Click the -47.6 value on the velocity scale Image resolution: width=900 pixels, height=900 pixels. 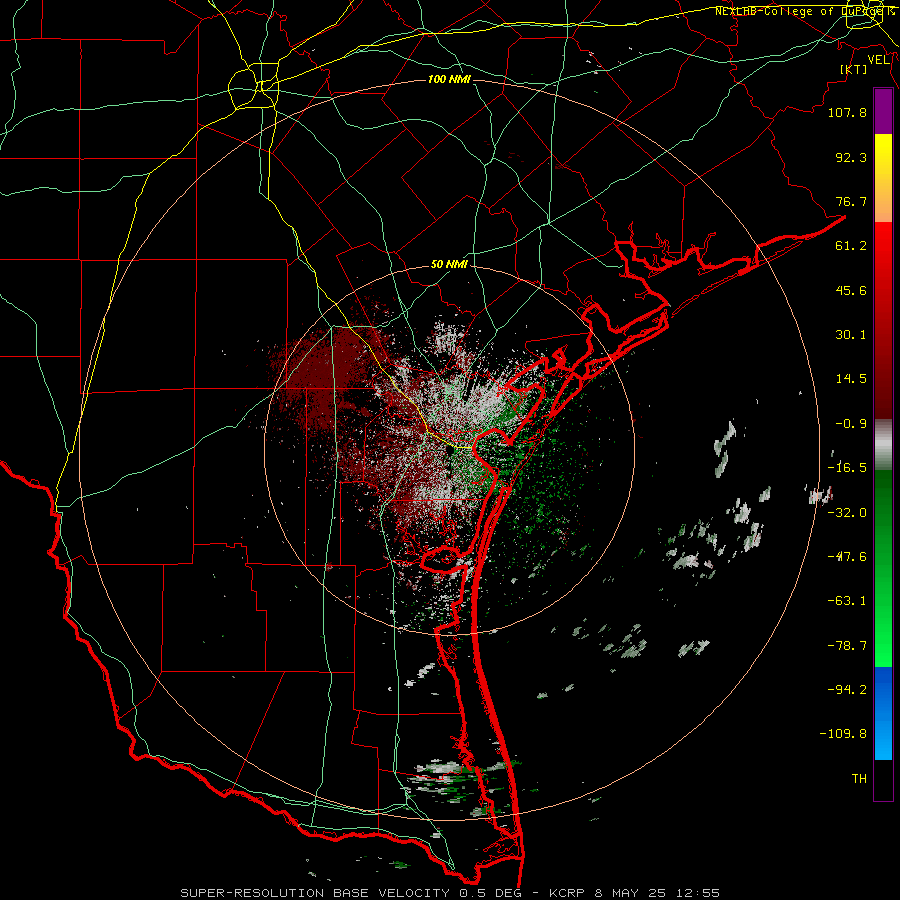click(x=847, y=557)
